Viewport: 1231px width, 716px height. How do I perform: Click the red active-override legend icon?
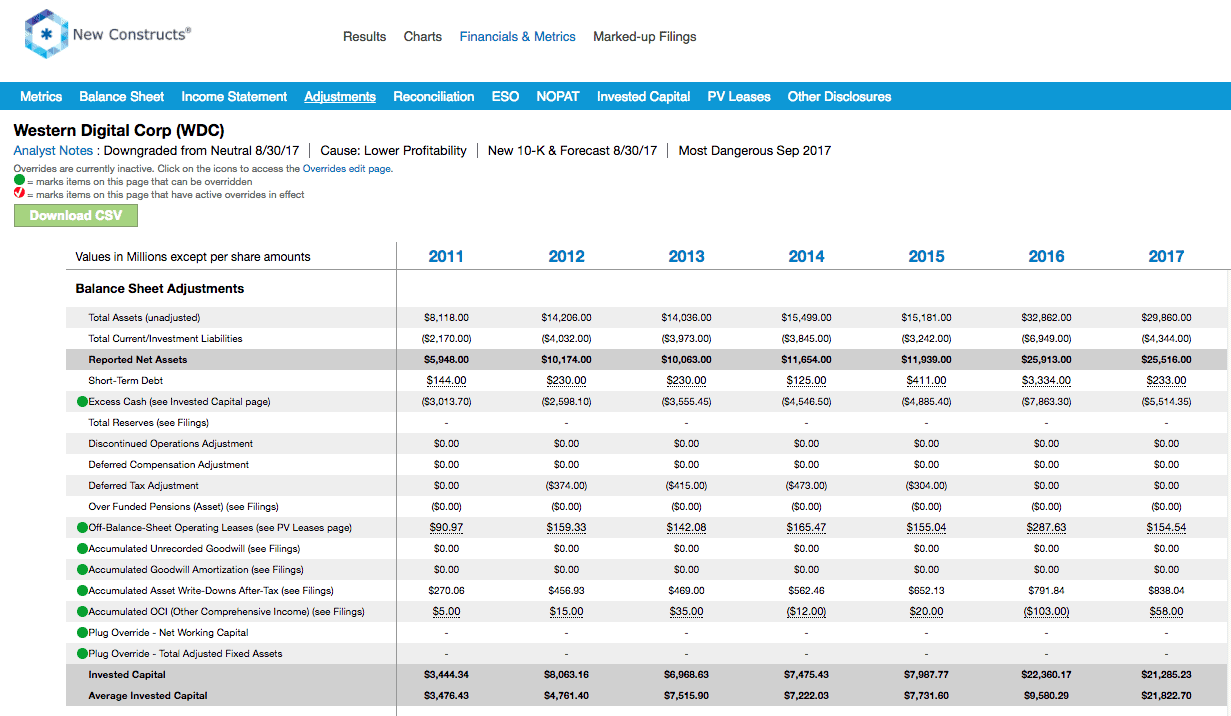coord(19,194)
